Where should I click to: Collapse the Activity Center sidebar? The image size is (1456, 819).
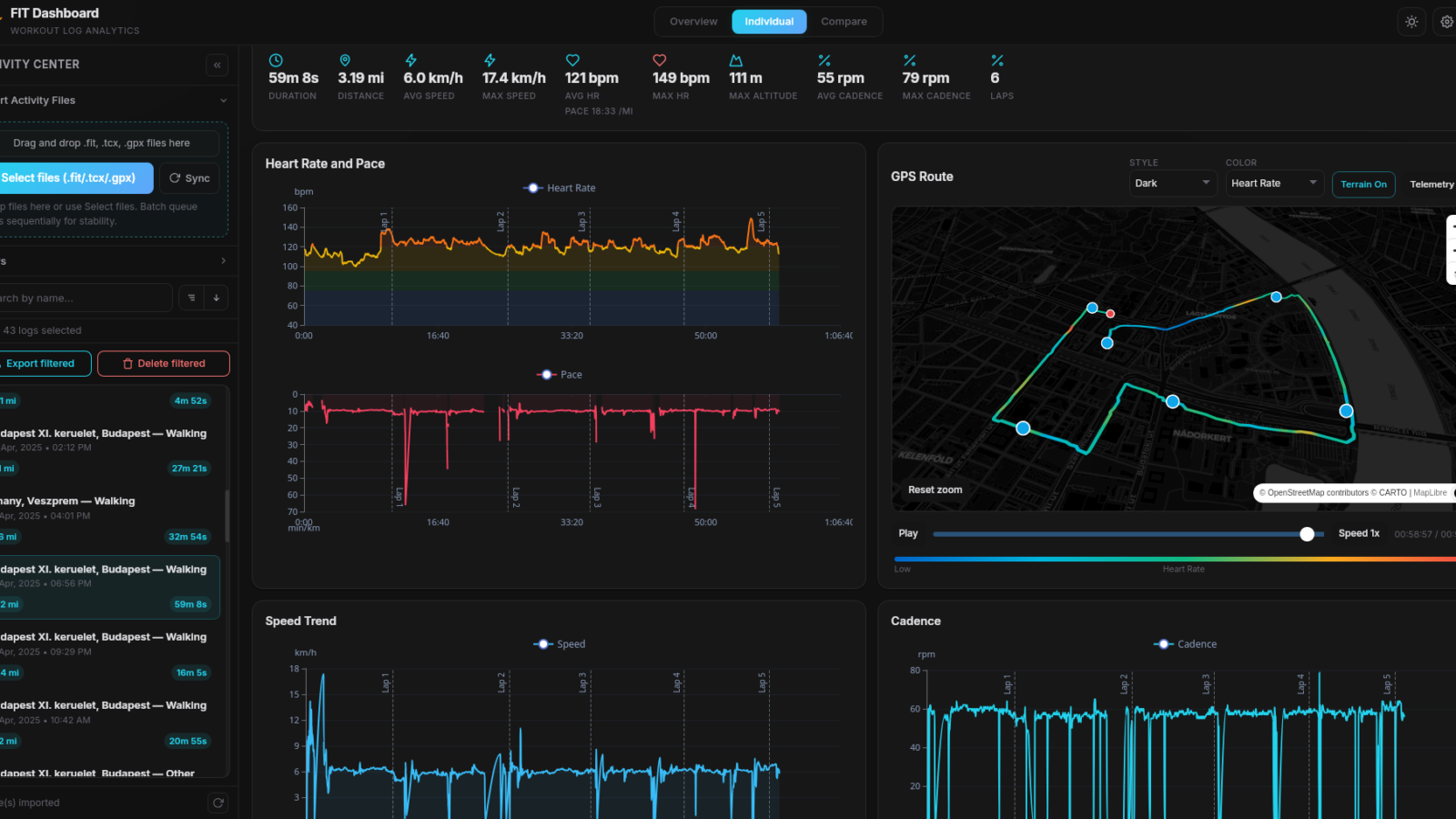pos(217,65)
